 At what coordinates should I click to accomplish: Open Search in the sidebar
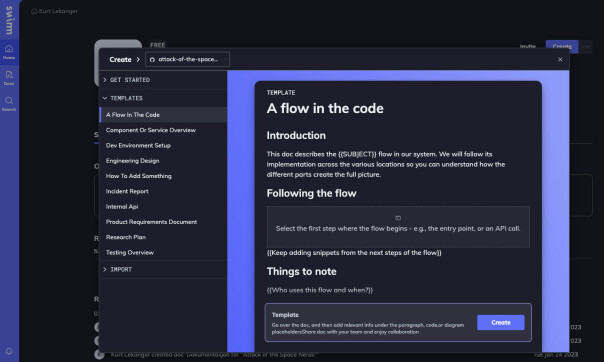[x=9, y=104]
